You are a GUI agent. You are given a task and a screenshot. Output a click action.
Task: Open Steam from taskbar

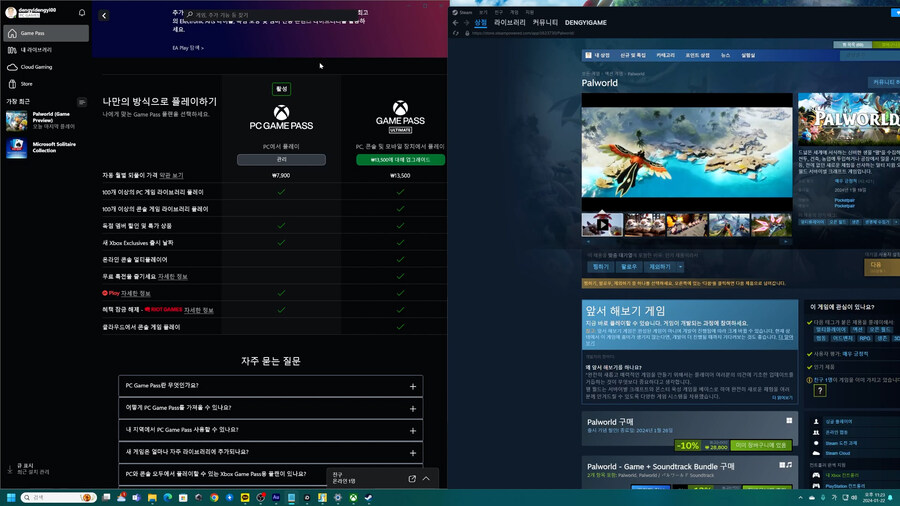[368, 497]
